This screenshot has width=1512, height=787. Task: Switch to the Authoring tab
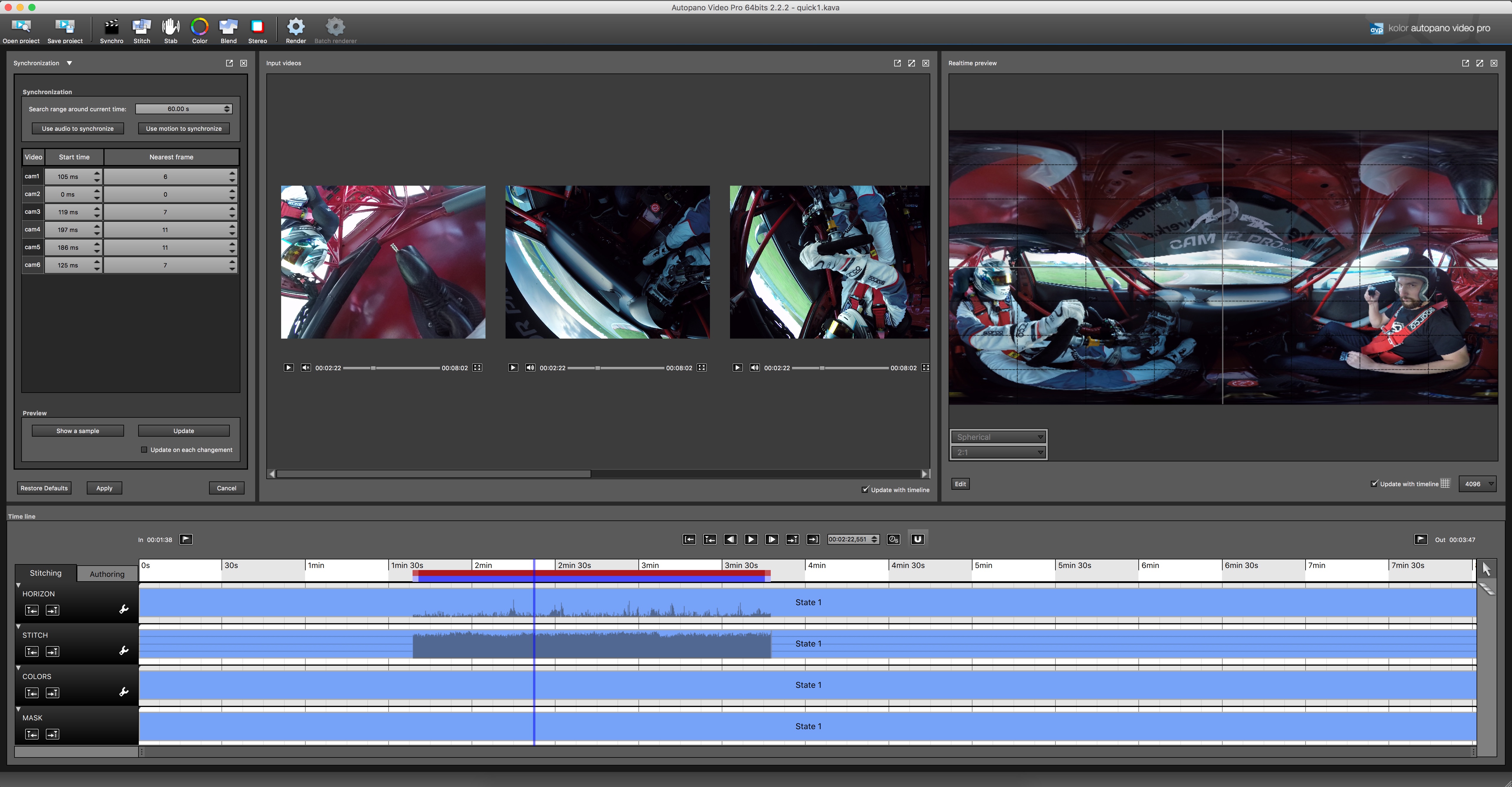coord(107,574)
